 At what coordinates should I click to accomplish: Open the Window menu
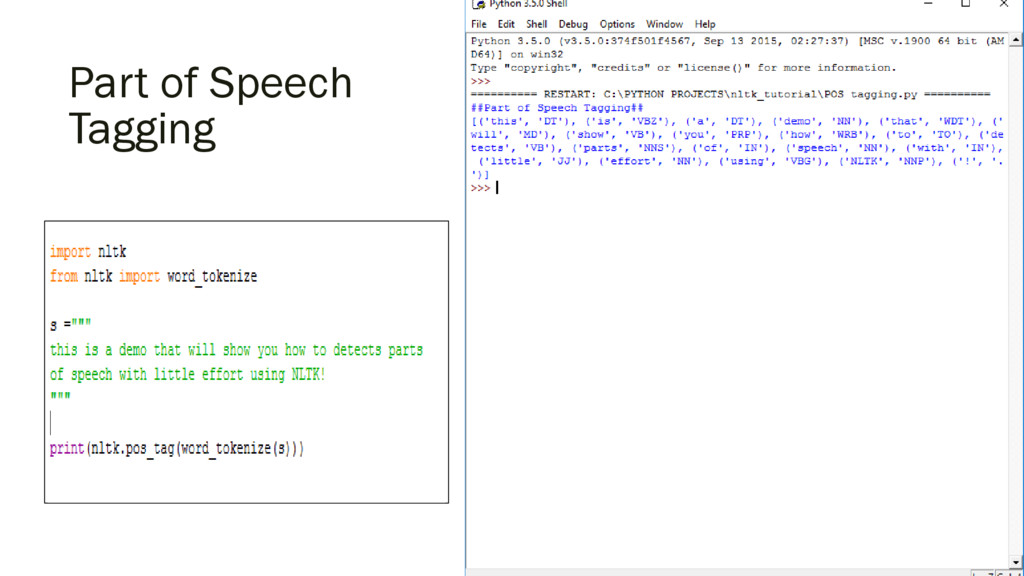click(x=664, y=24)
